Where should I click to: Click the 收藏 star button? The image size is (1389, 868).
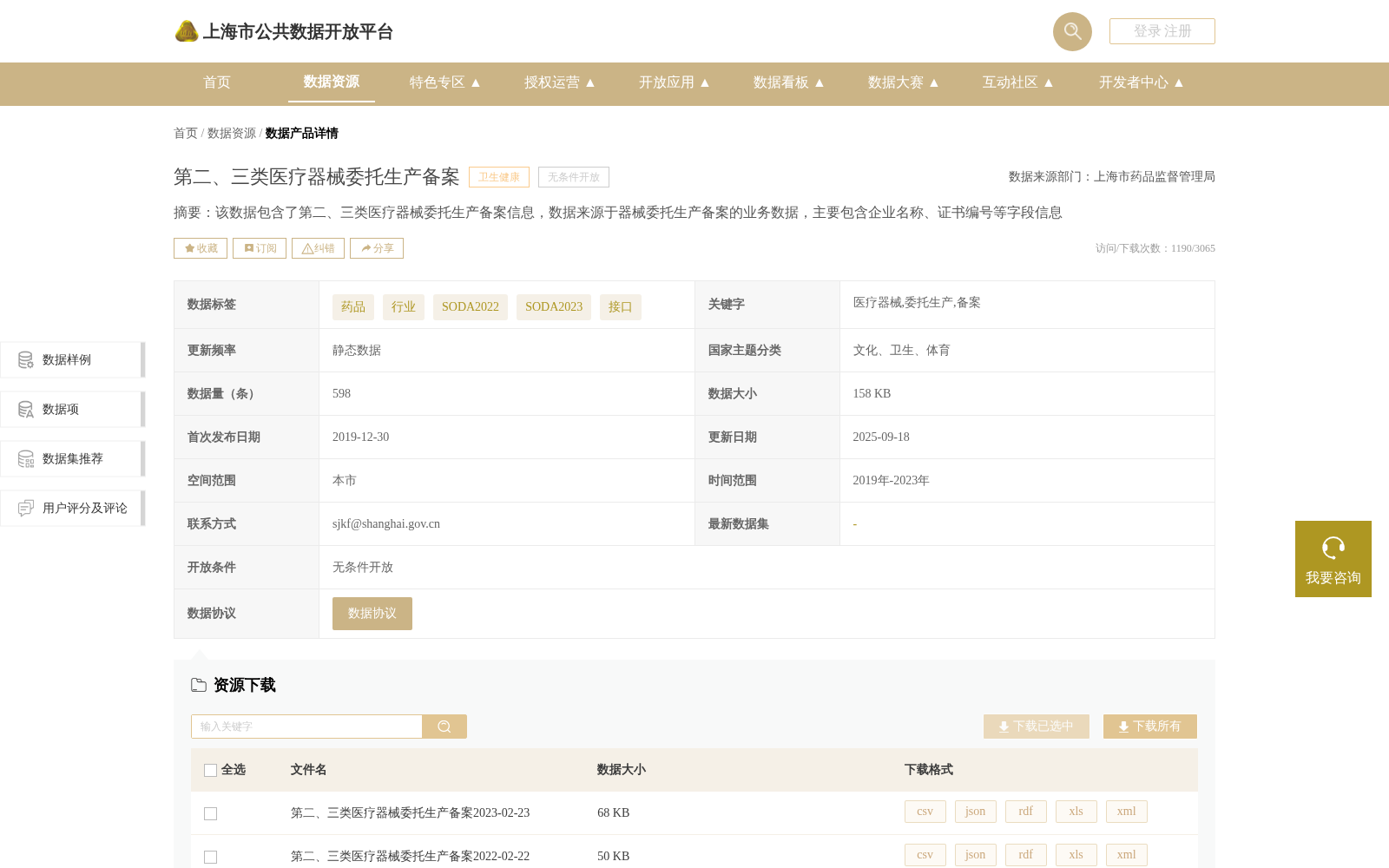(201, 248)
